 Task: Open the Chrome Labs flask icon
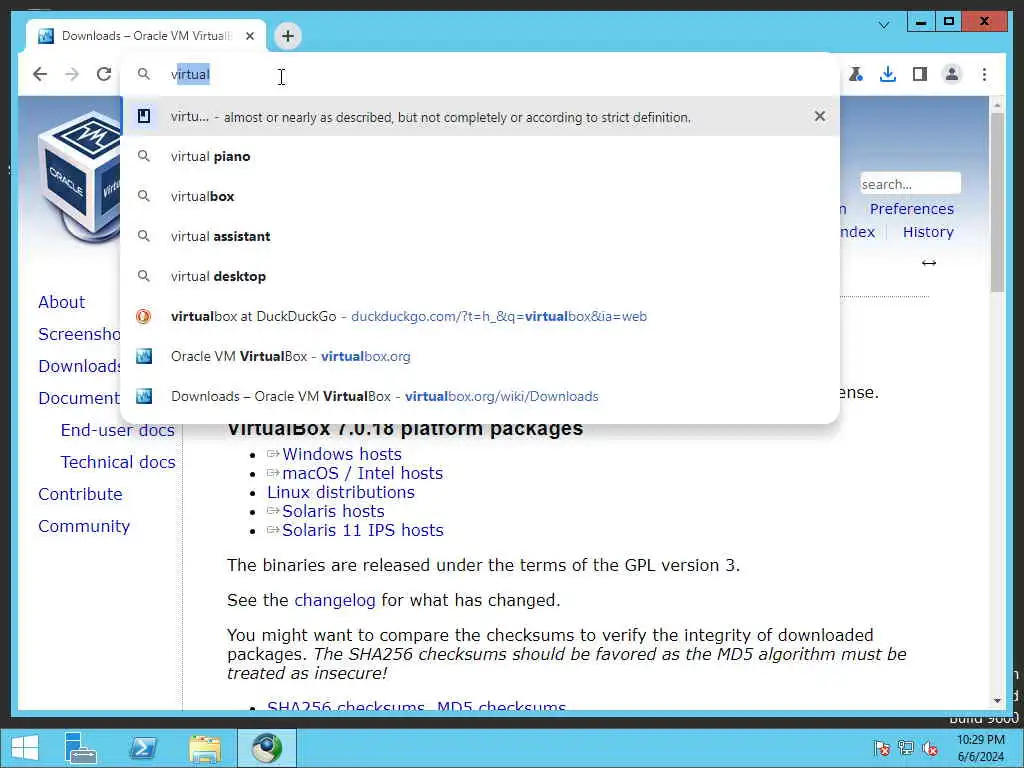coord(856,74)
